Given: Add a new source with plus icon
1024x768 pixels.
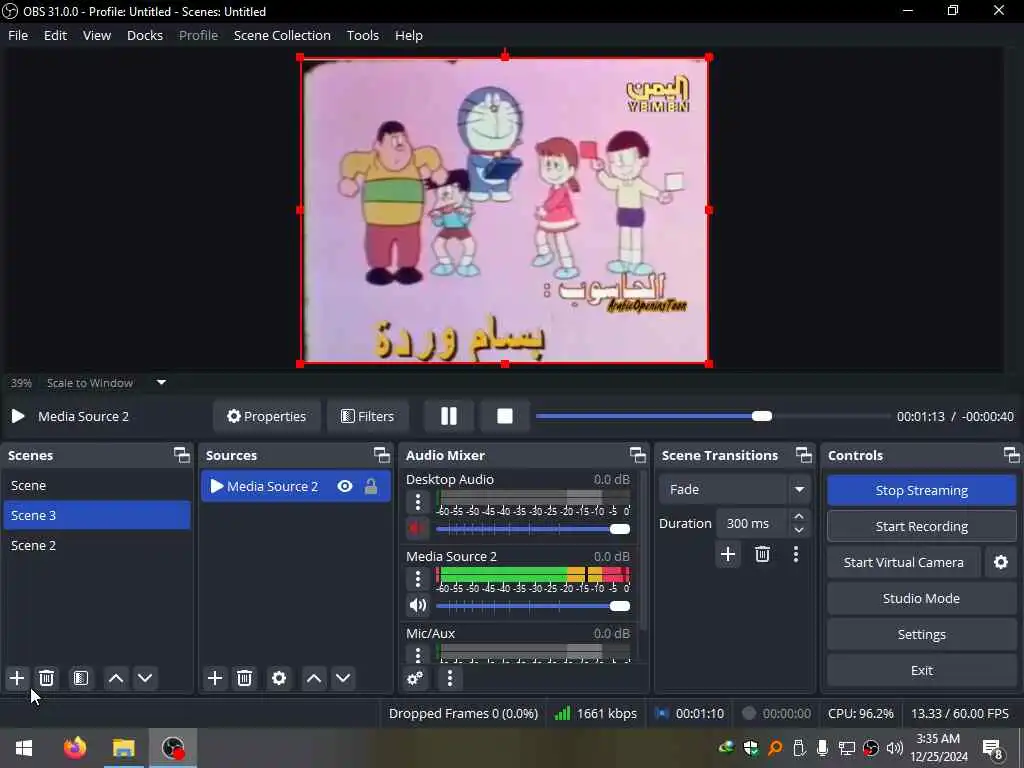Looking at the screenshot, I should 215,678.
